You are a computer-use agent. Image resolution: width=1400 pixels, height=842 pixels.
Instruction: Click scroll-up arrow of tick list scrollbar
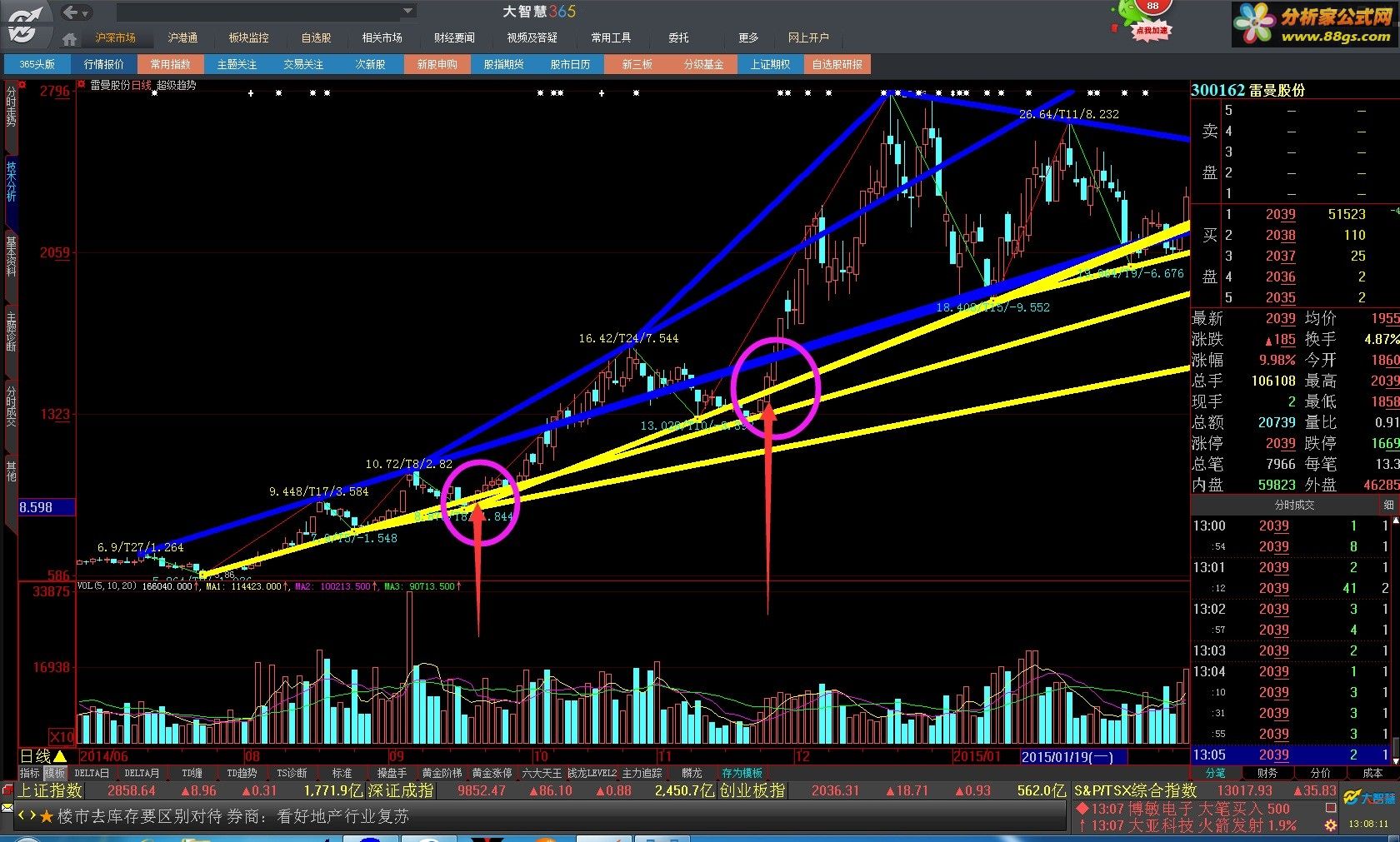[1396, 520]
